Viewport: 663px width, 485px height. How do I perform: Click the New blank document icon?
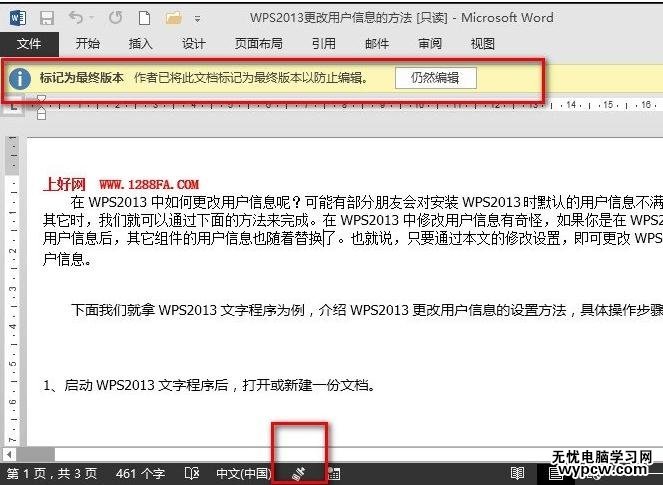(145, 18)
